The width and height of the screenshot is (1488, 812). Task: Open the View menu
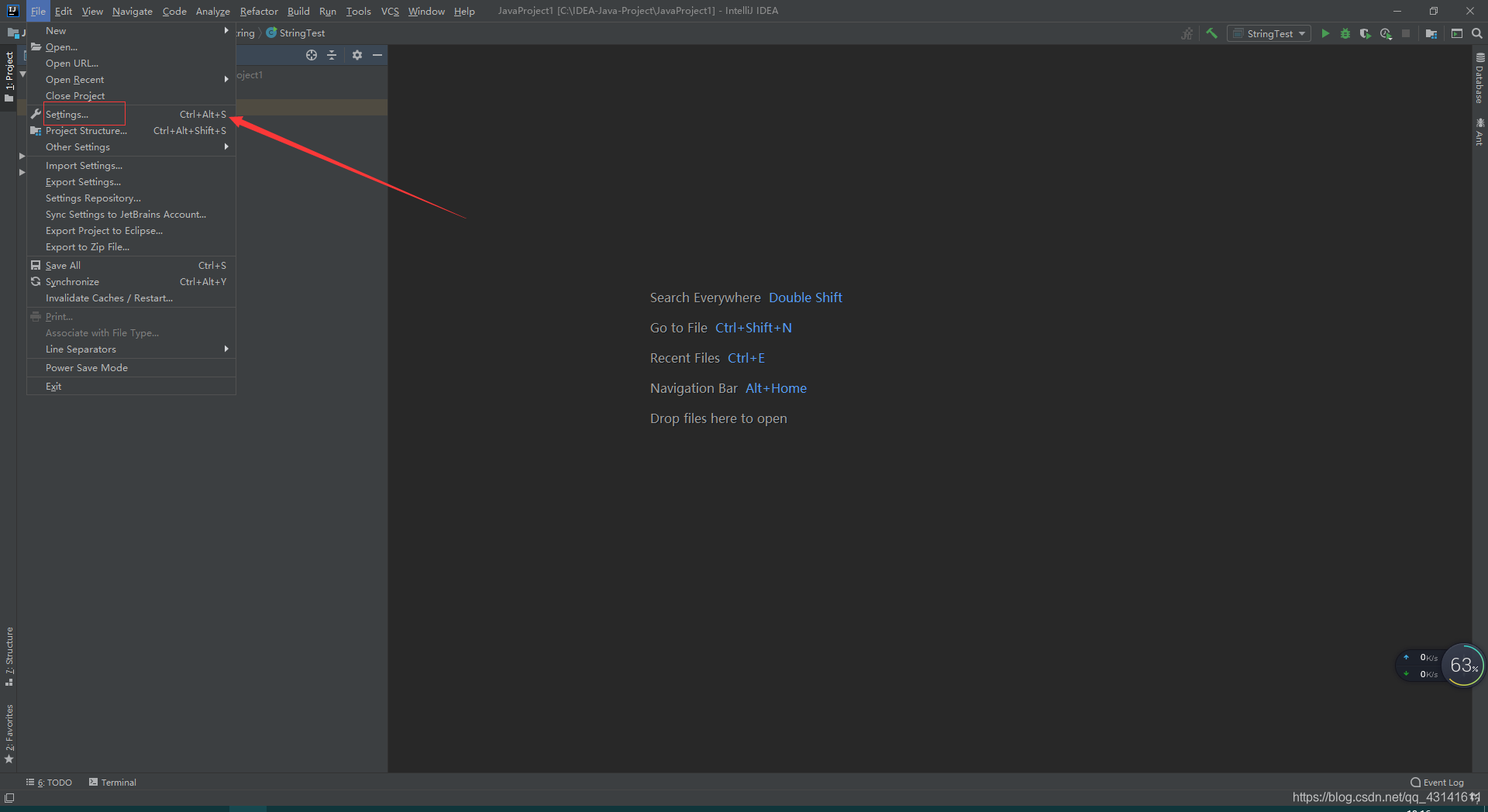click(x=92, y=11)
